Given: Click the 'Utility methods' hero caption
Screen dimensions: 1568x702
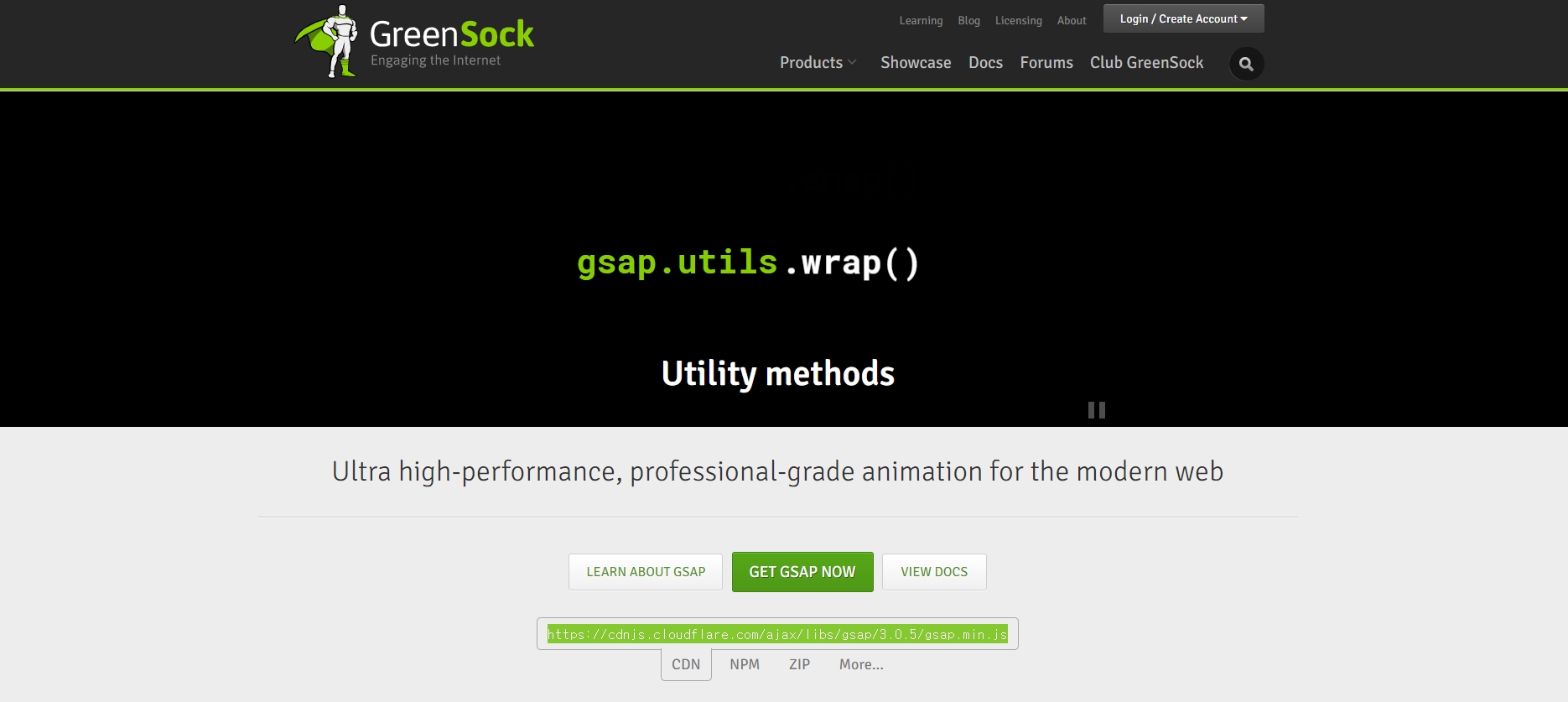Looking at the screenshot, I should tap(778, 373).
